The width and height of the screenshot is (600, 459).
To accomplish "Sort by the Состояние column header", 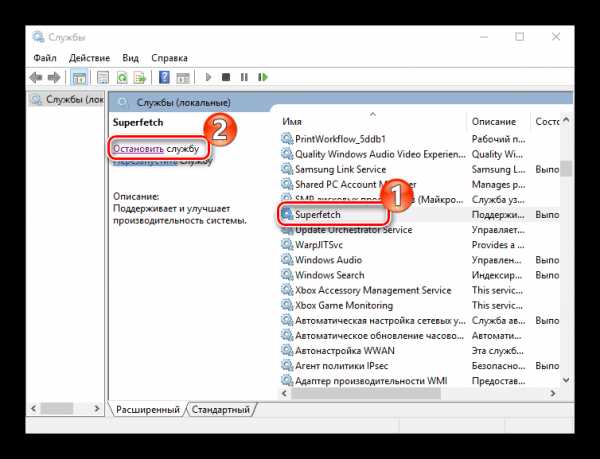I will (x=547, y=121).
